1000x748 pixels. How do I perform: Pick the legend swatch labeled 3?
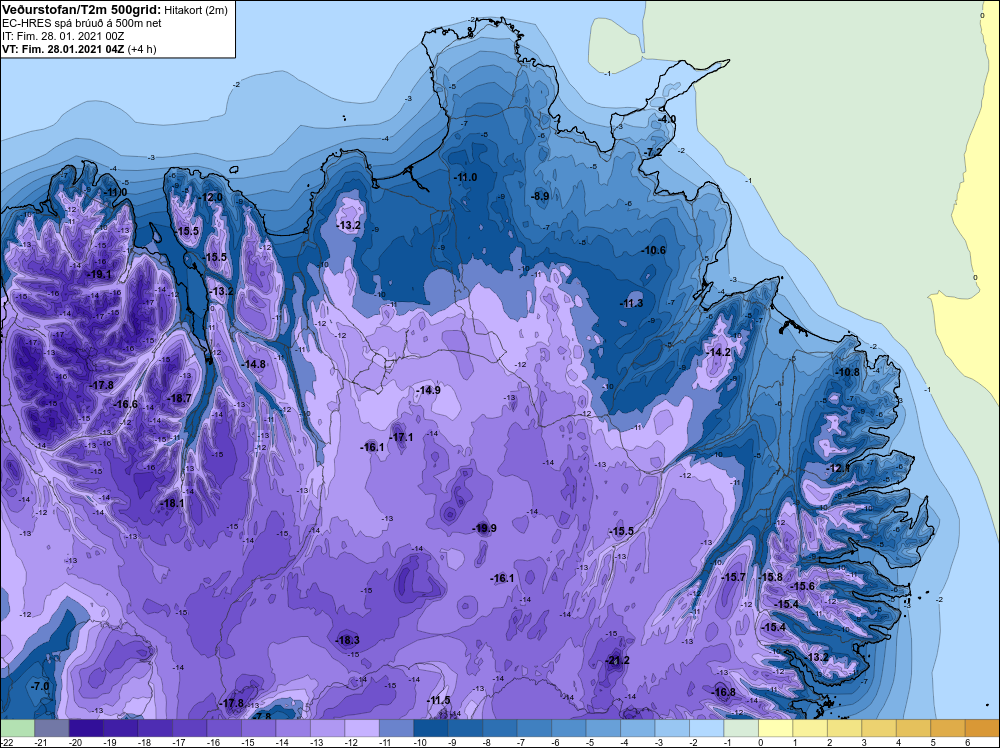click(x=879, y=728)
